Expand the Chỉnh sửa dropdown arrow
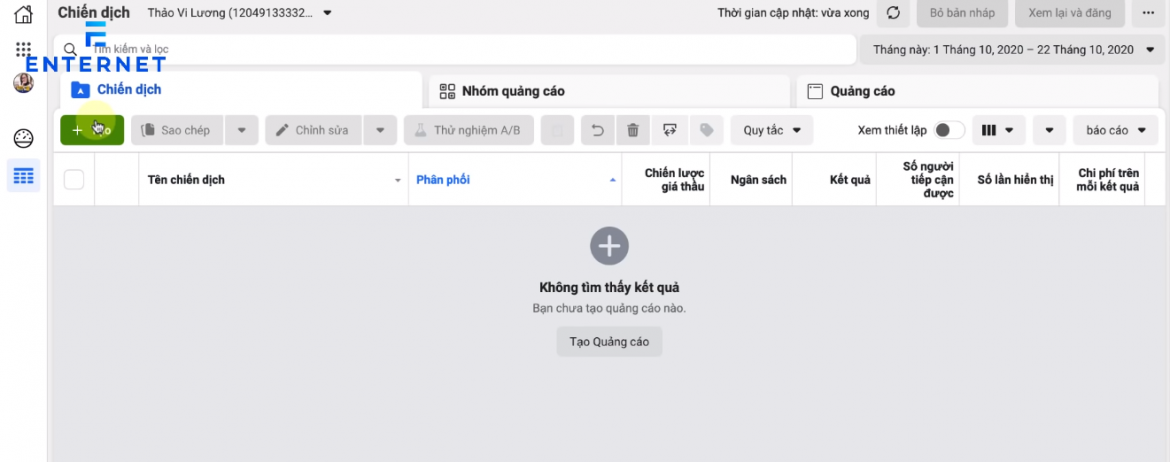Viewport: 1170px width, 462px height. pyautogui.click(x=381, y=130)
